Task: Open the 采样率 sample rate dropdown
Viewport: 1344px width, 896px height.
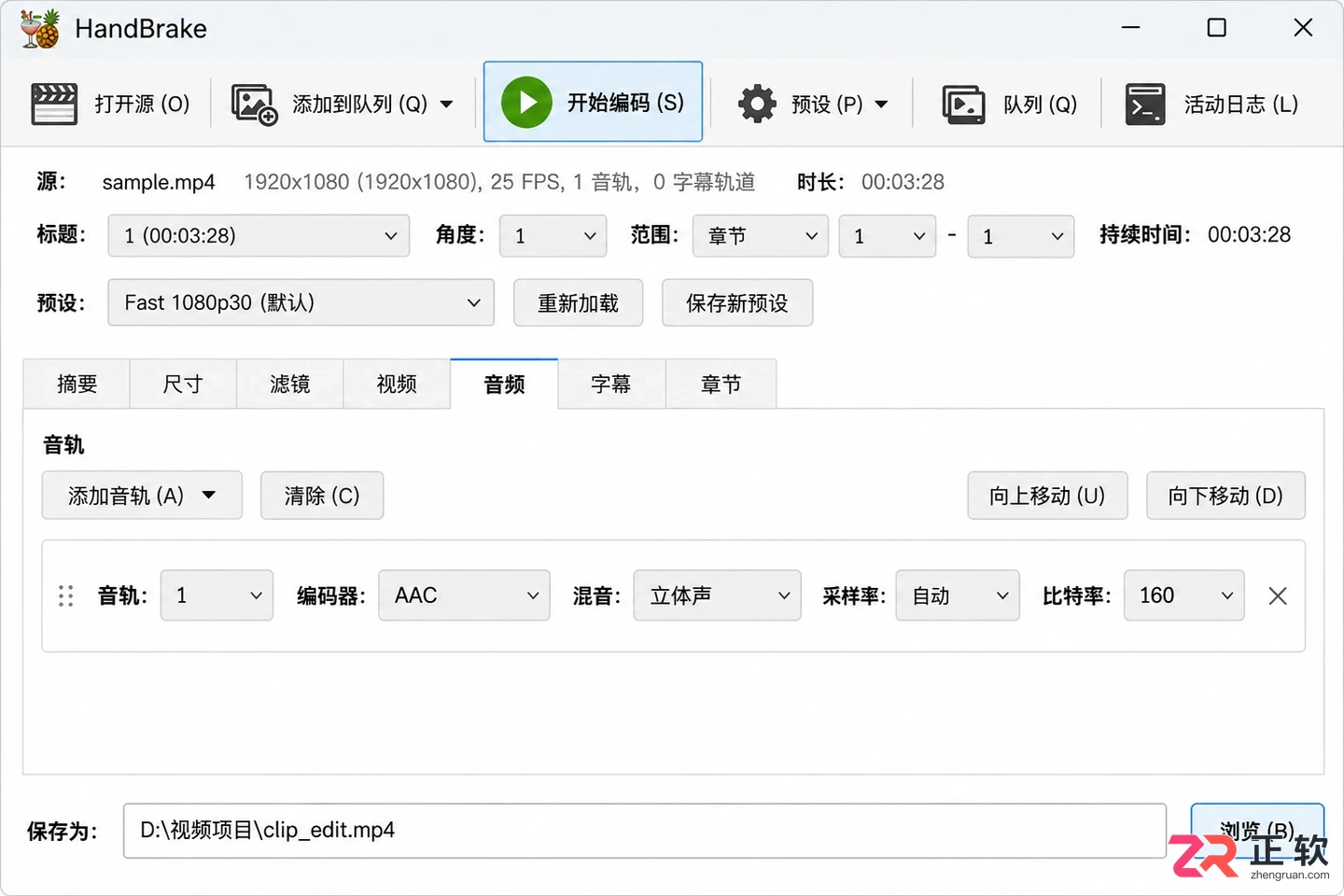Action: [958, 595]
